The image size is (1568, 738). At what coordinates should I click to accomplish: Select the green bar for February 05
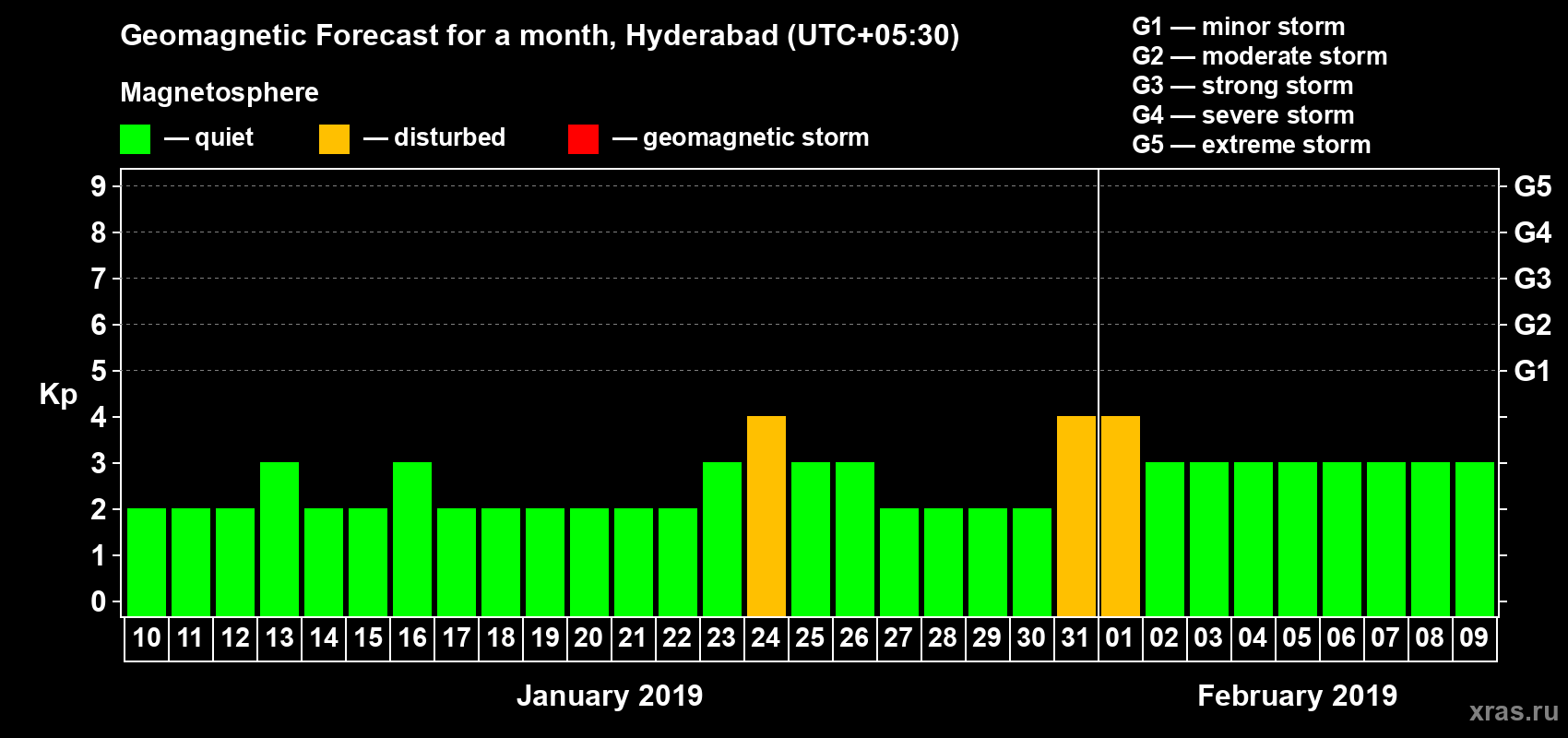click(1298, 540)
